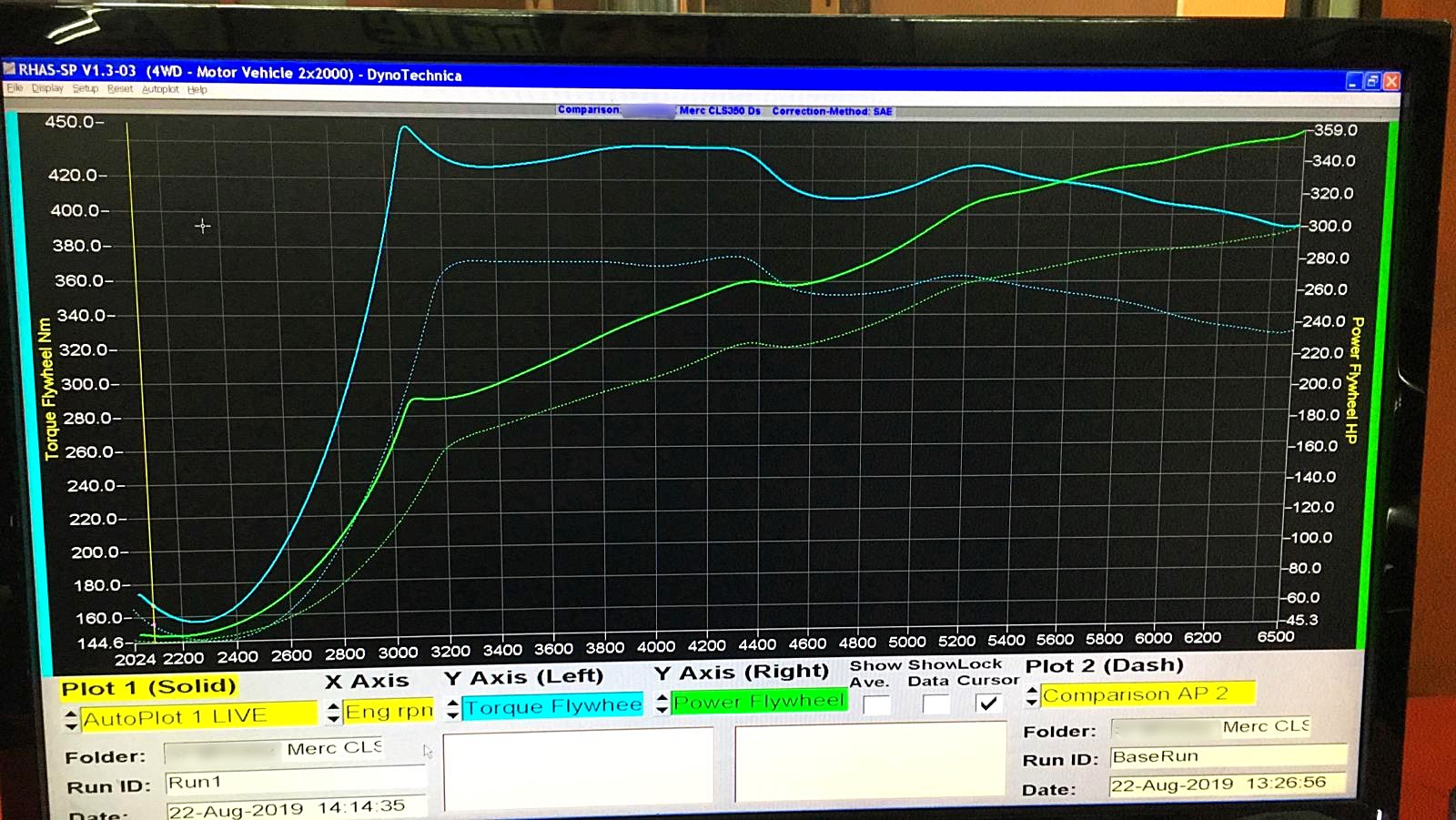Image resolution: width=1456 pixels, height=820 pixels.
Task: Click the Torque Flywheel Nm left axis label
Action: point(47,390)
